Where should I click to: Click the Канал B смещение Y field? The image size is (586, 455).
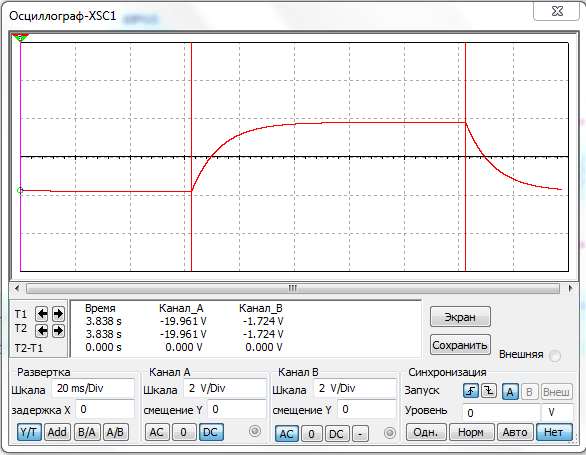(367, 409)
